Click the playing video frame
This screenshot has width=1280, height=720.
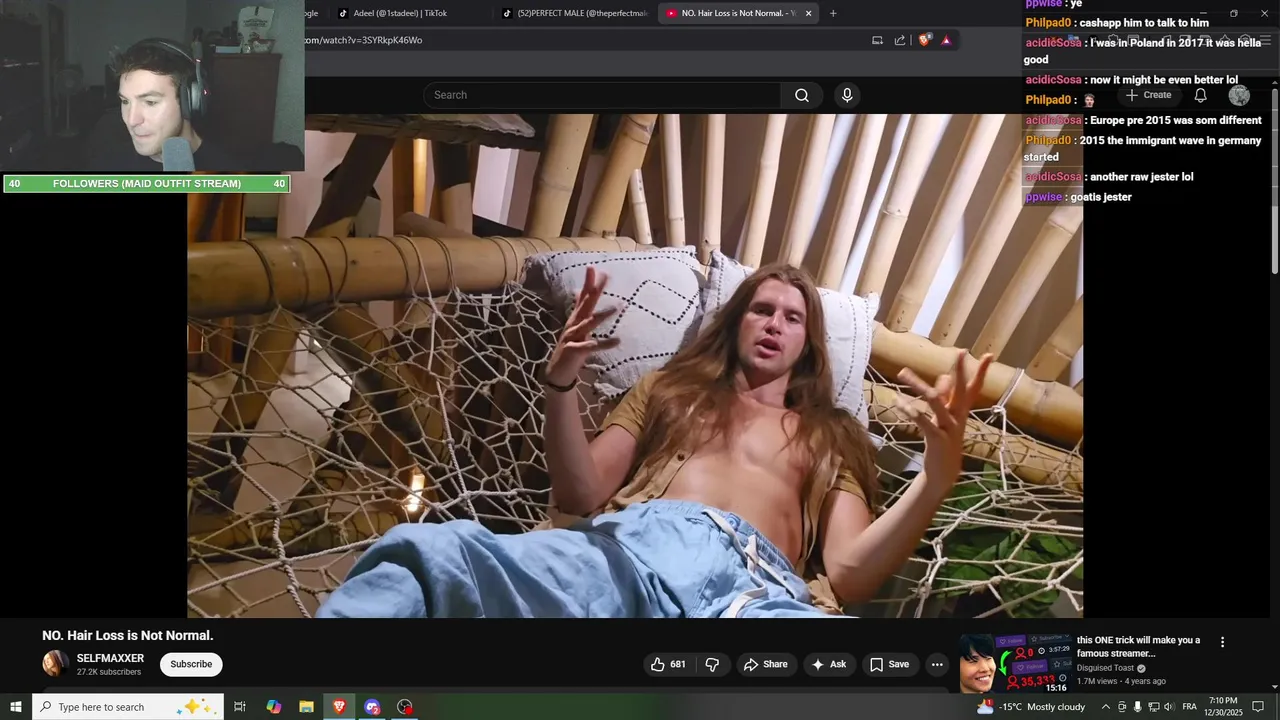(635, 365)
